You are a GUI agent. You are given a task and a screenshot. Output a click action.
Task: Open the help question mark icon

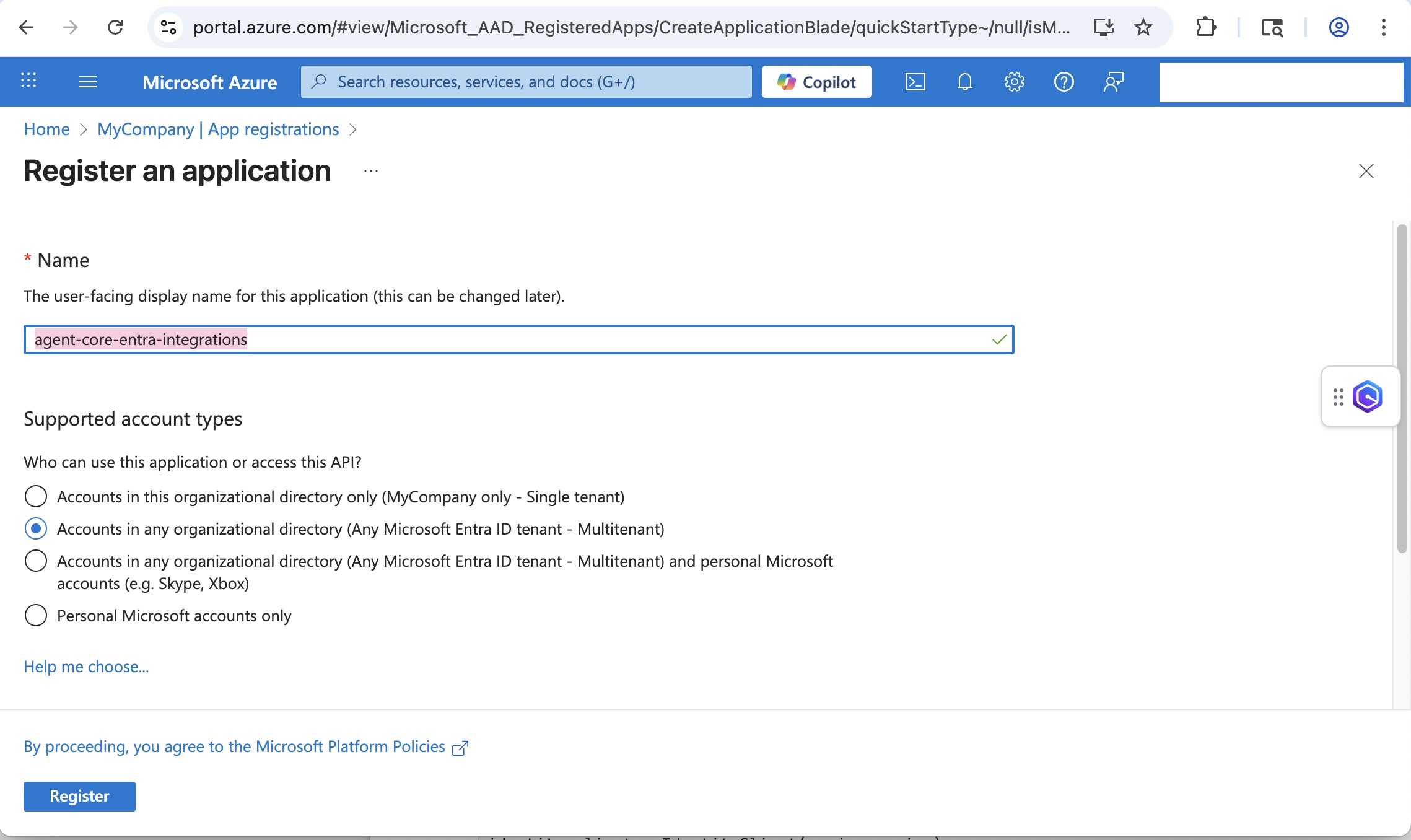[1064, 82]
